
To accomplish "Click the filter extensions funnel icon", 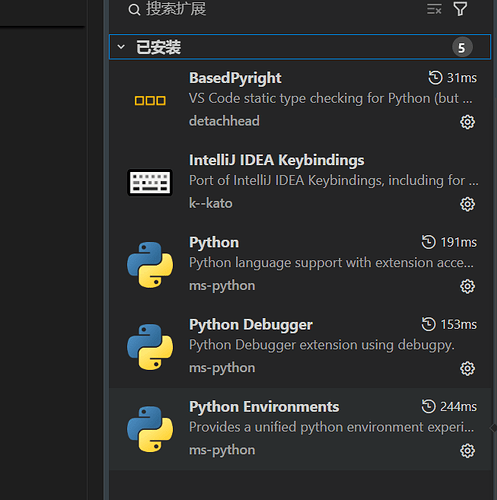I will [x=460, y=9].
